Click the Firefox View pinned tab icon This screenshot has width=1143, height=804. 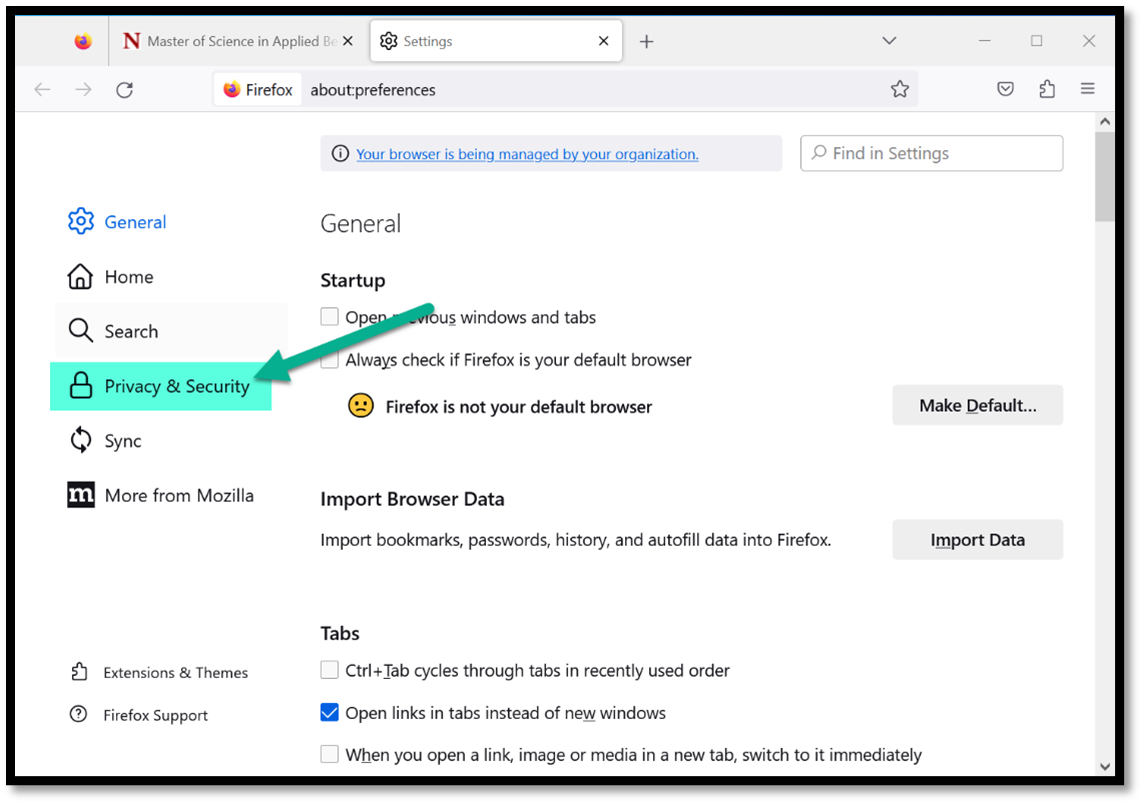click(x=83, y=42)
